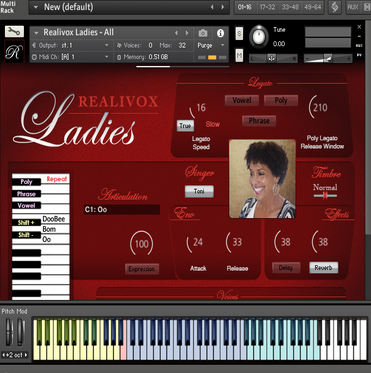This screenshot has width=371, height=373.
Task: Disable the Reverb effect
Action: pos(323,268)
